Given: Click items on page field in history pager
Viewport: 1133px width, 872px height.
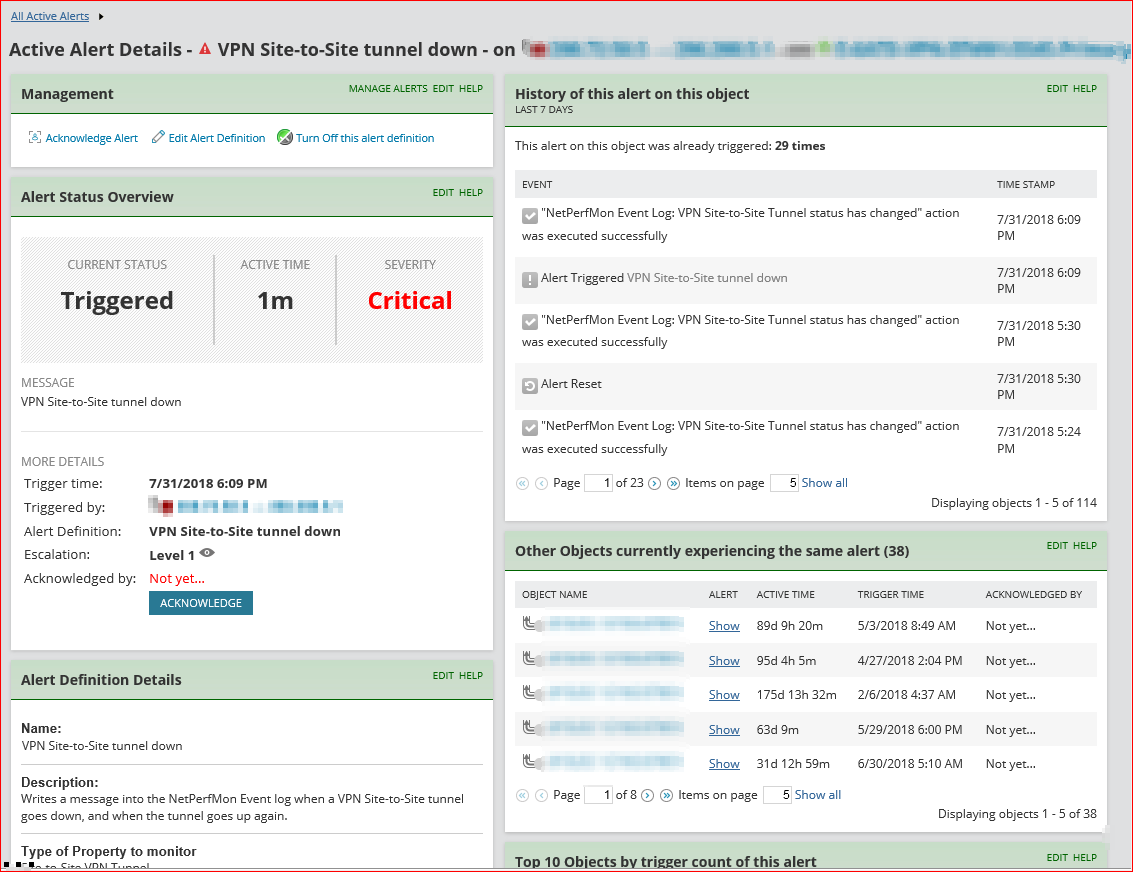Looking at the screenshot, I should pos(784,483).
